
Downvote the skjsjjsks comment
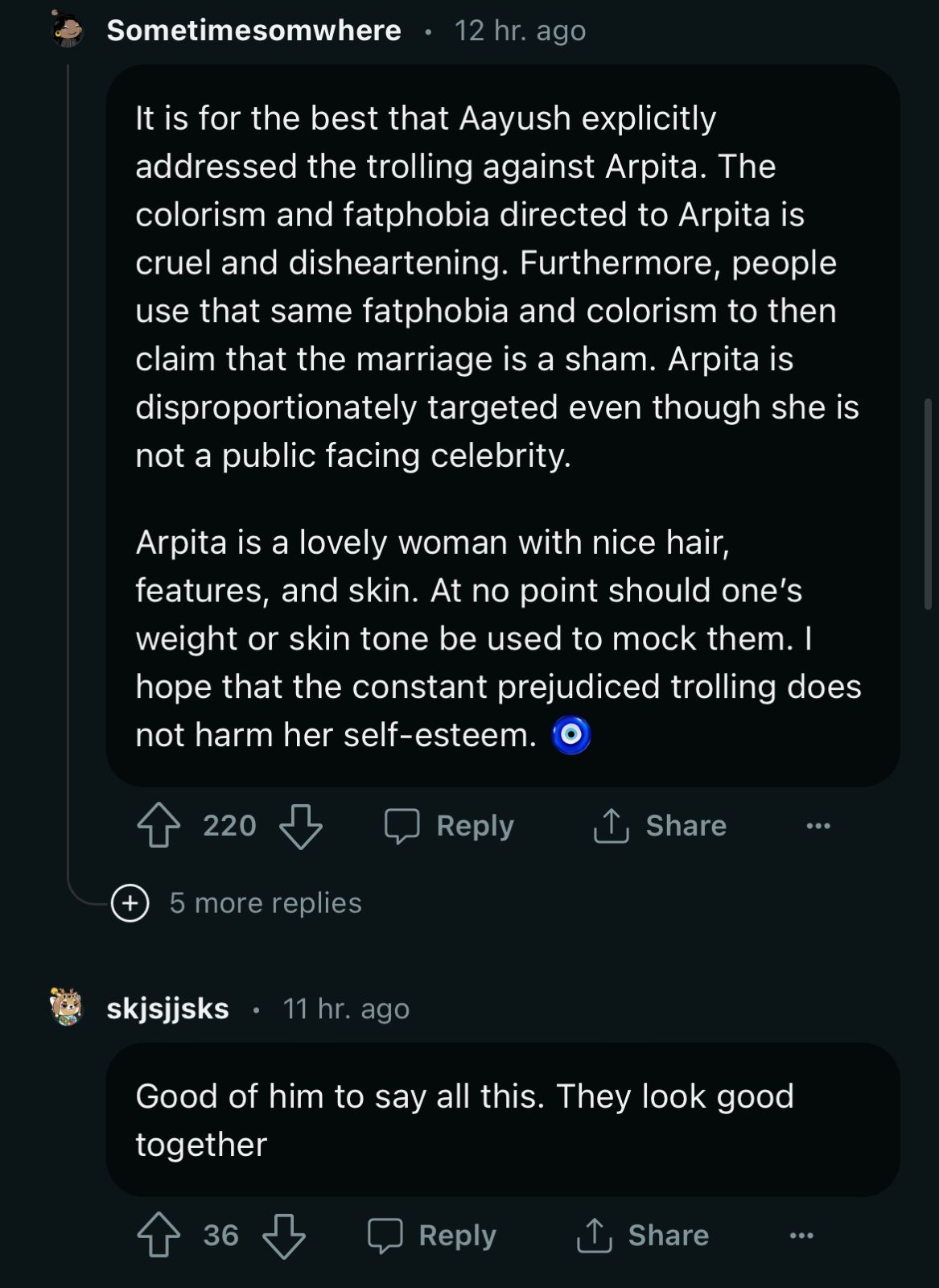point(284,1235)
